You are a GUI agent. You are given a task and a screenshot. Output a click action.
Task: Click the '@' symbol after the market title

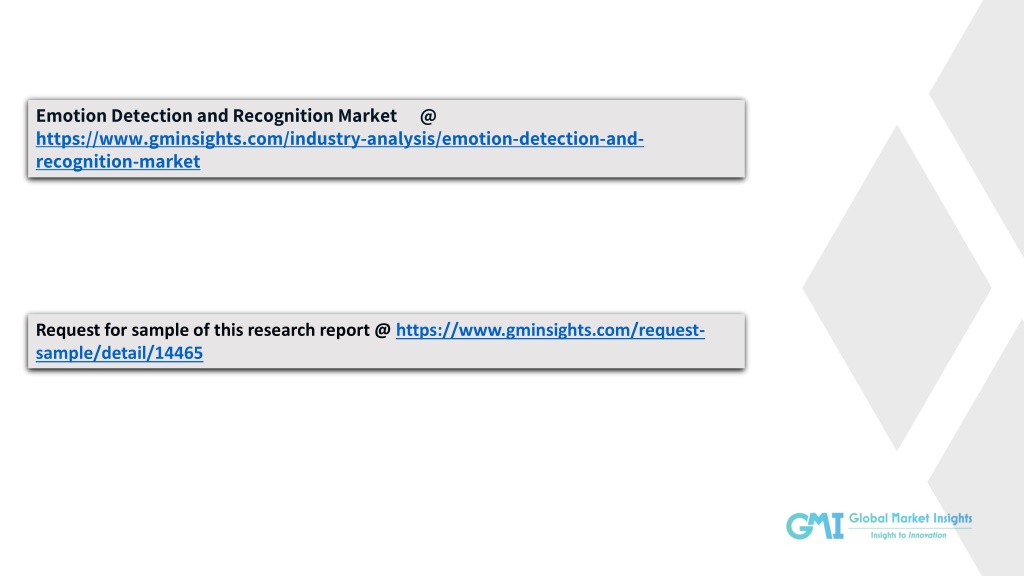[x=428, y=116]
